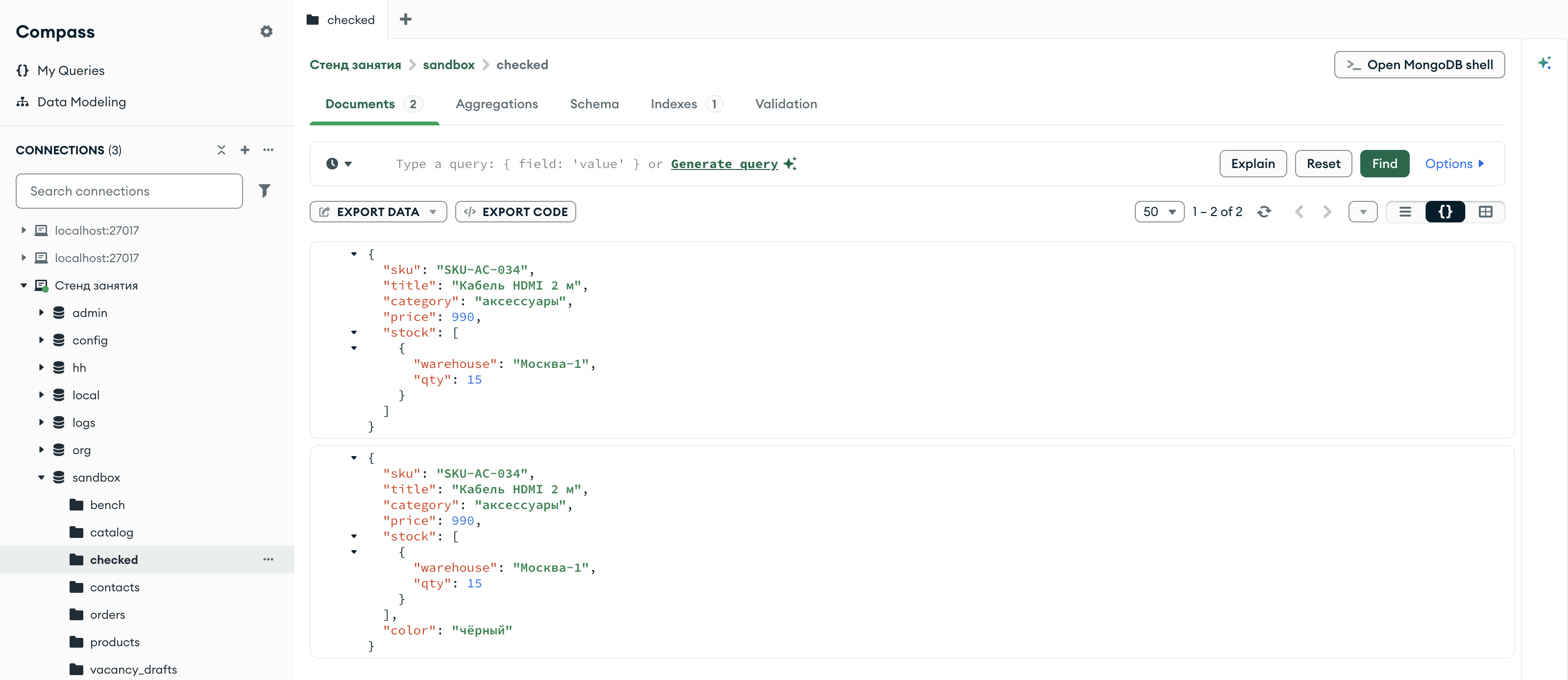This screenshot has height=680, width=1568.
Task: Click Generate query link
Action: [x=724, y=164]
